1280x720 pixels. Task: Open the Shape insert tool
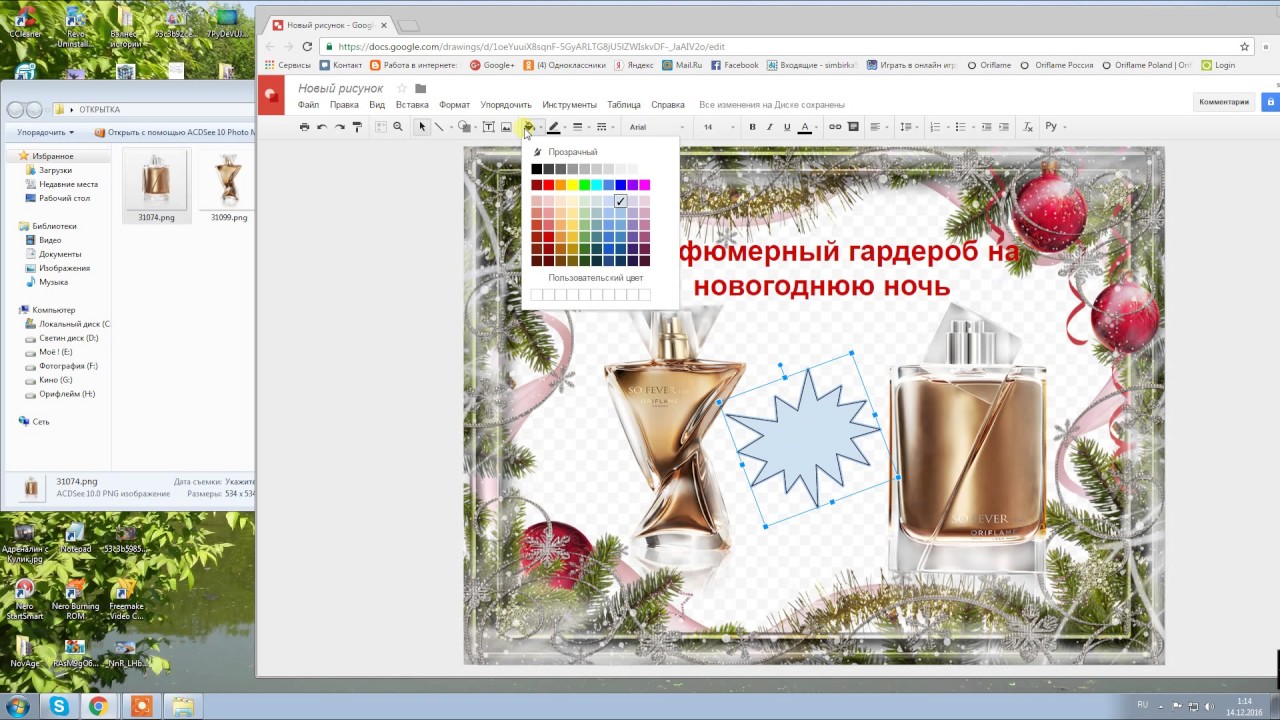point(465,127)
